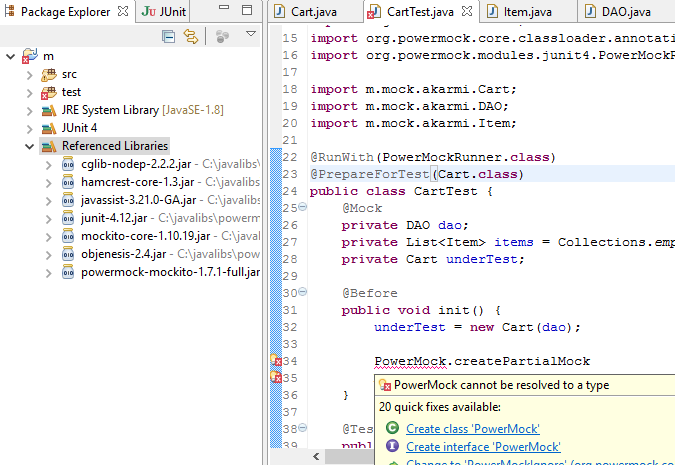The image size is (675, 465).
Task: Click the Referenced Libraries icon
Action: click(49, 146)
